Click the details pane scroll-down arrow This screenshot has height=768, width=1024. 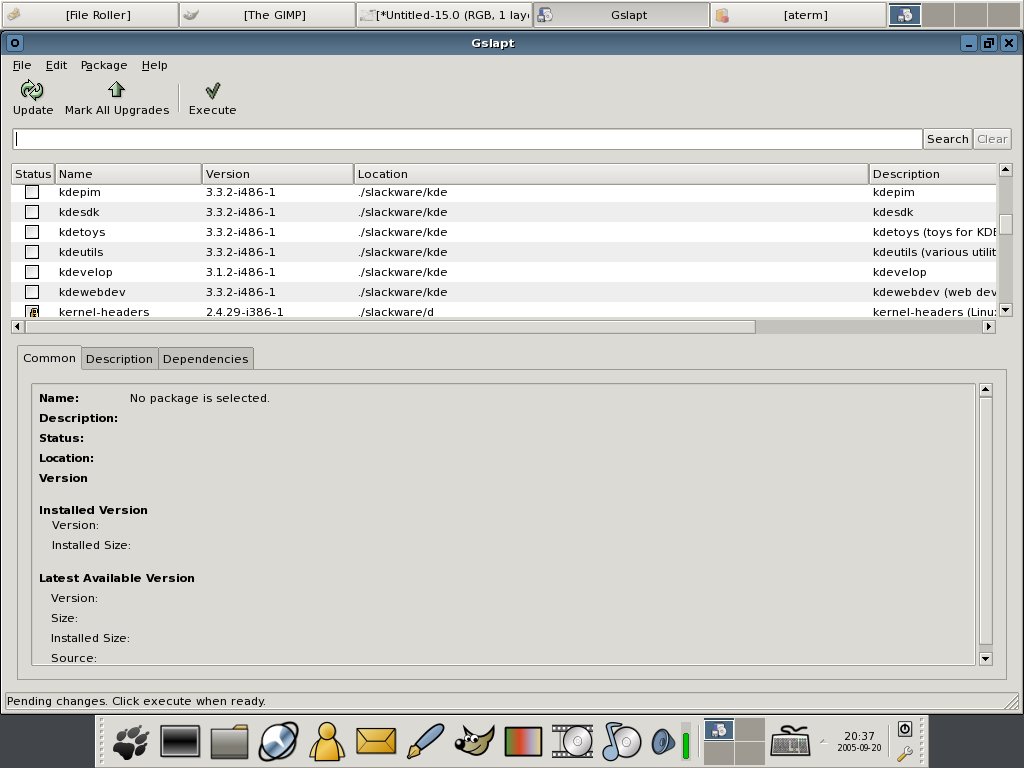pyautogui.click(x=985, y=659)
